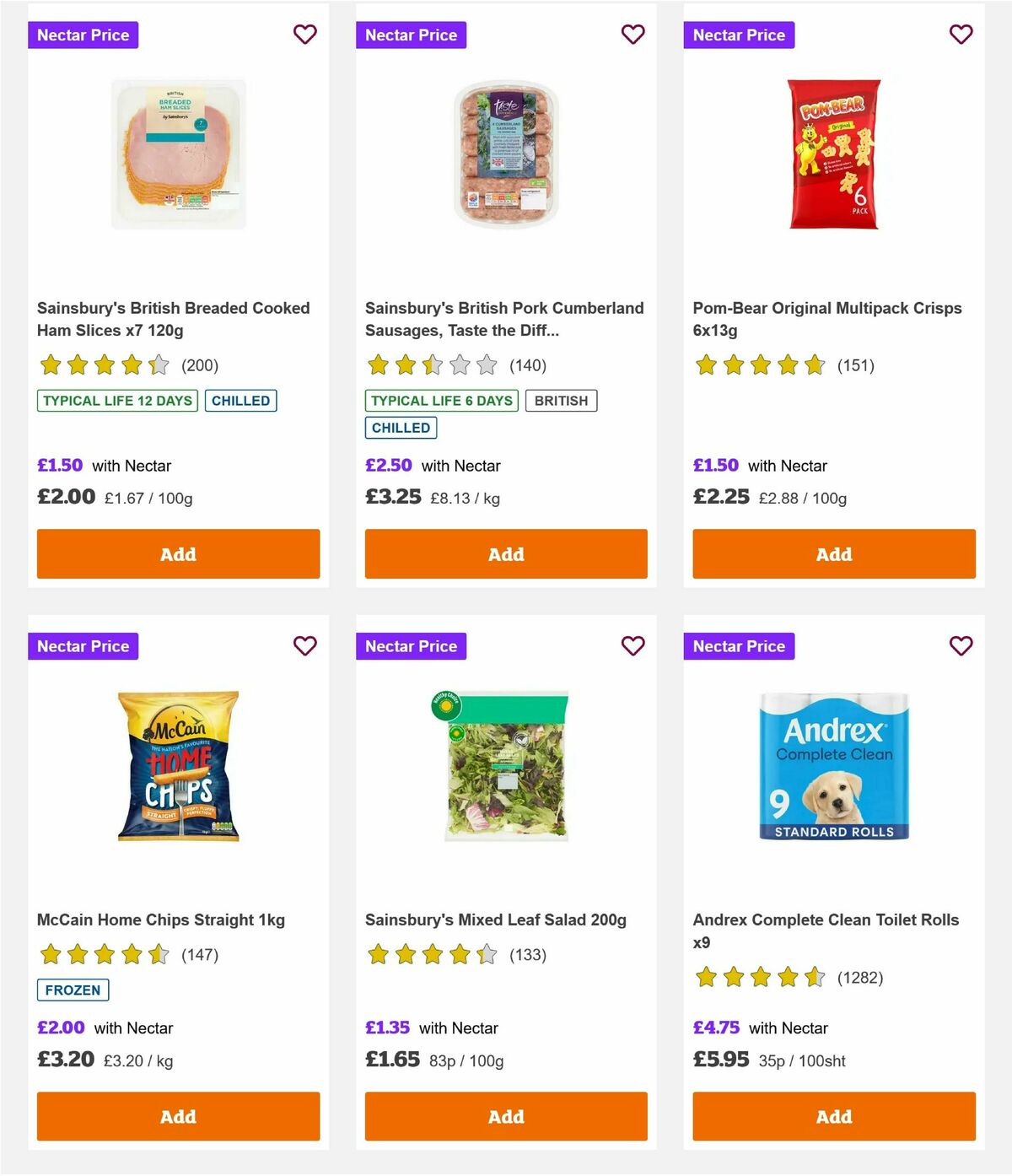Image resolution: width=1012 pixels, height=1176 pixels.
Task: Add the Mixed Leaf Salad to basket
Action: pos(505,1116)
